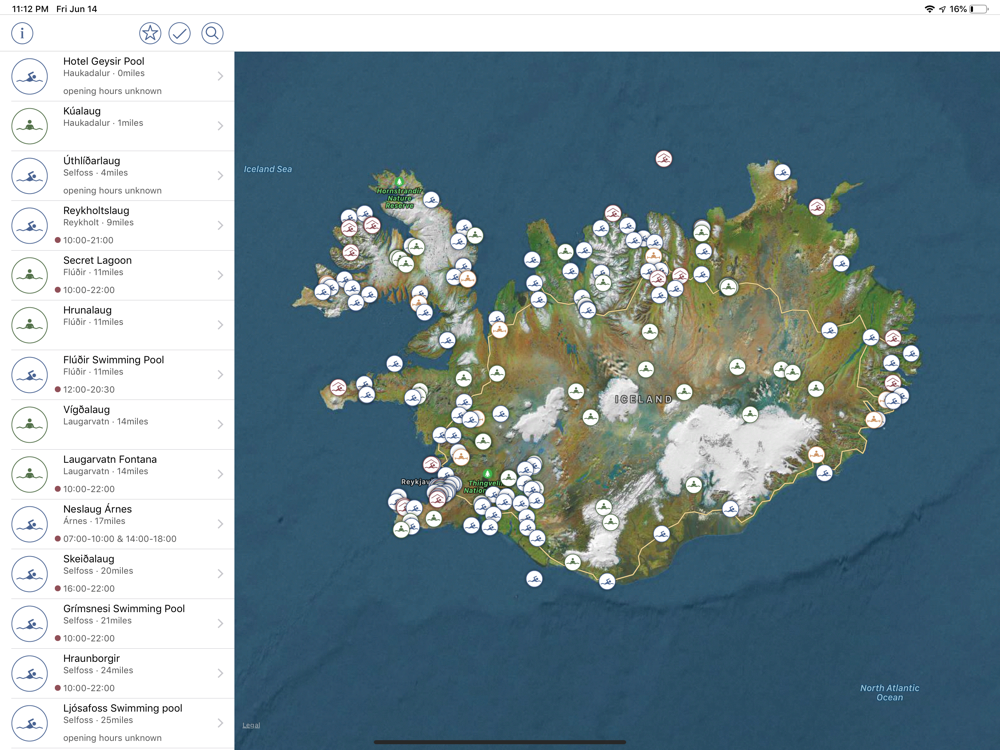Tap the Hraunborgir swimmer icon
1000x750 pixels.
coord(29,673)
